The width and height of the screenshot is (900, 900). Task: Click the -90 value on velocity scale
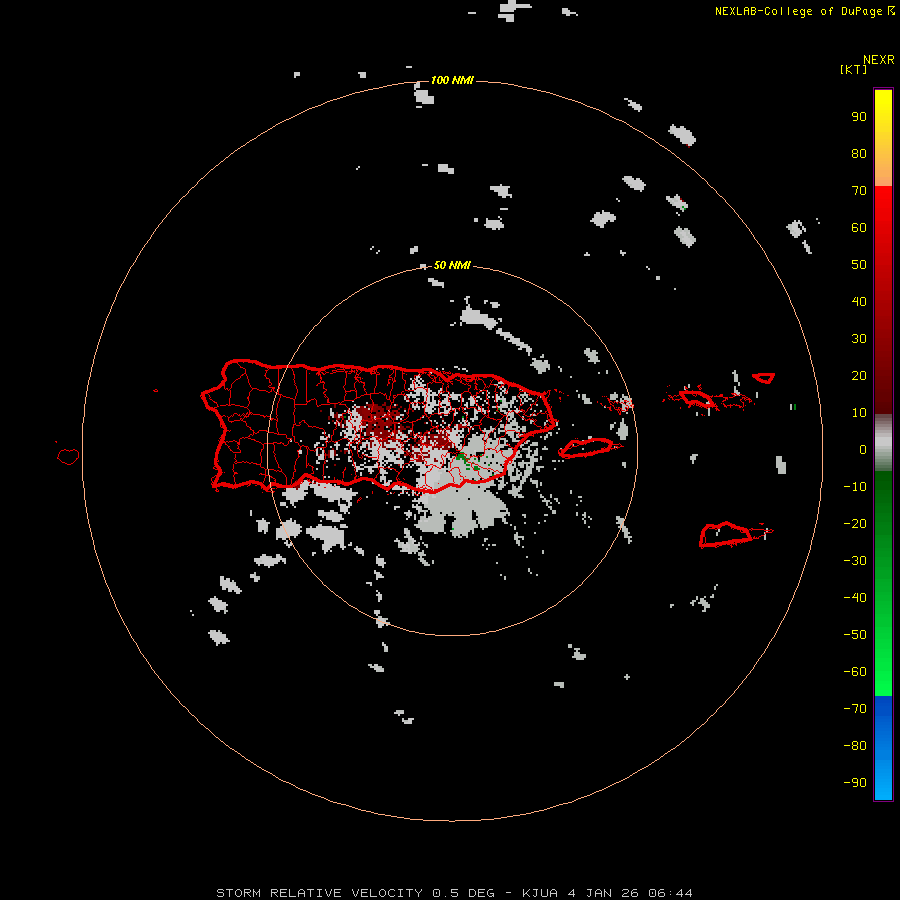point(855,783)
